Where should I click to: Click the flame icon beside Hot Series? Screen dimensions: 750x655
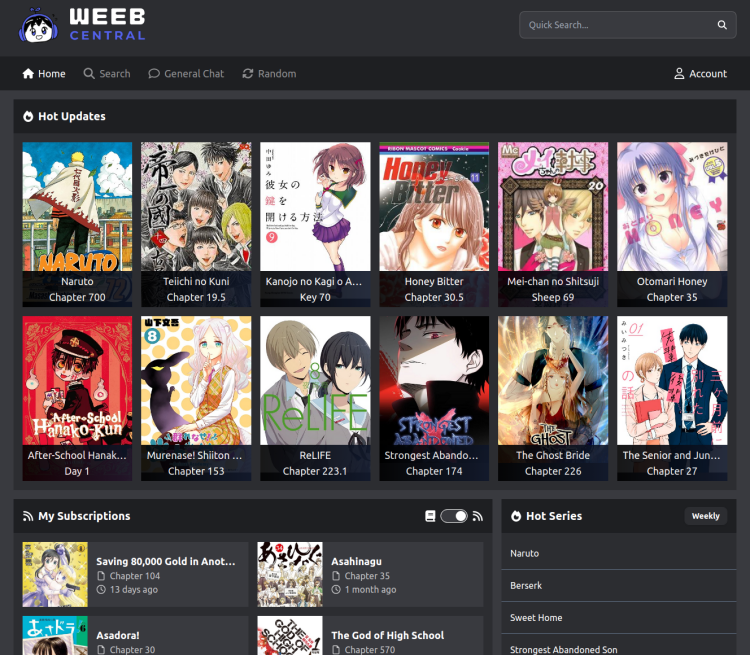(x=516, y=516)
